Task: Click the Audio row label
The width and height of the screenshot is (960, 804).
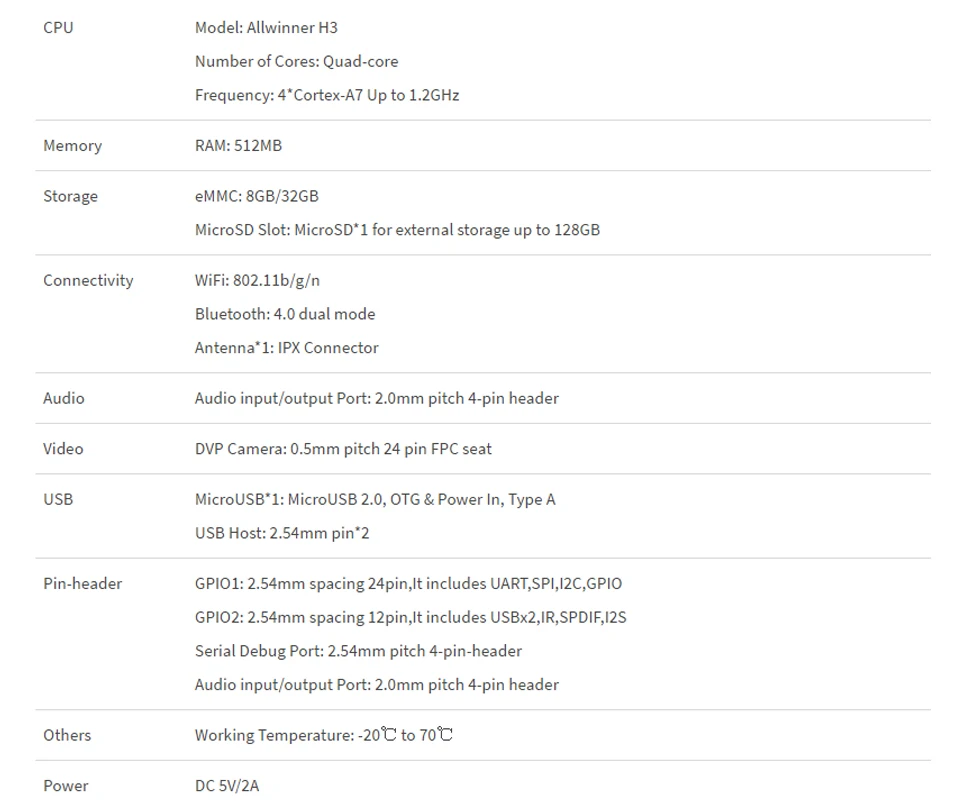Action: tap(64, 399)
